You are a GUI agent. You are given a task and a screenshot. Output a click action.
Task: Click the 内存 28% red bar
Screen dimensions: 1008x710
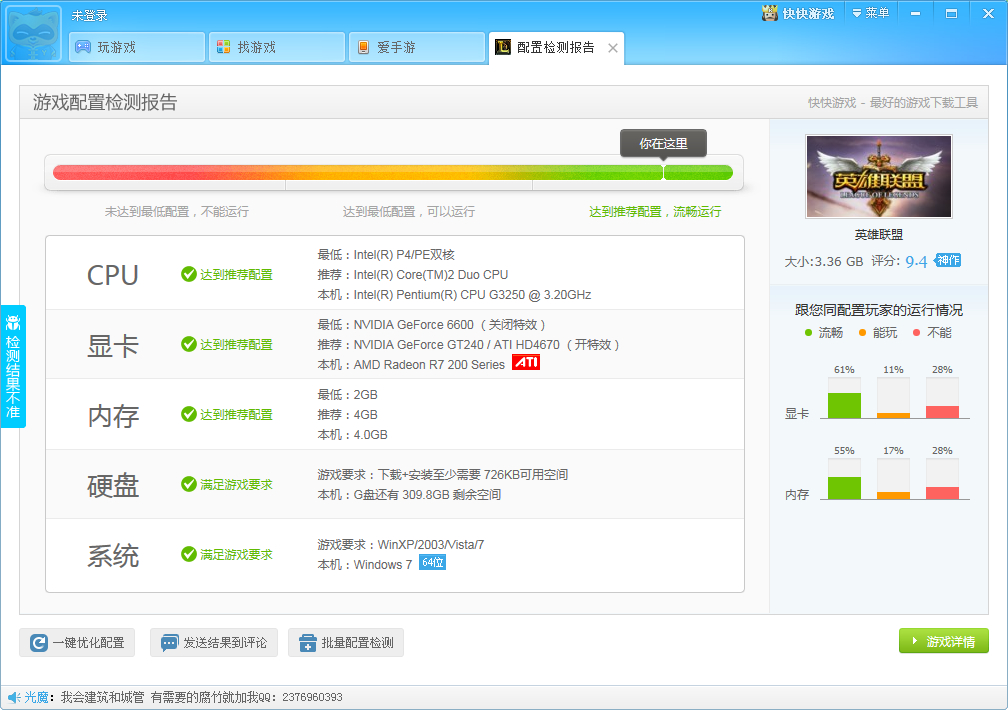tap(942, 493)
